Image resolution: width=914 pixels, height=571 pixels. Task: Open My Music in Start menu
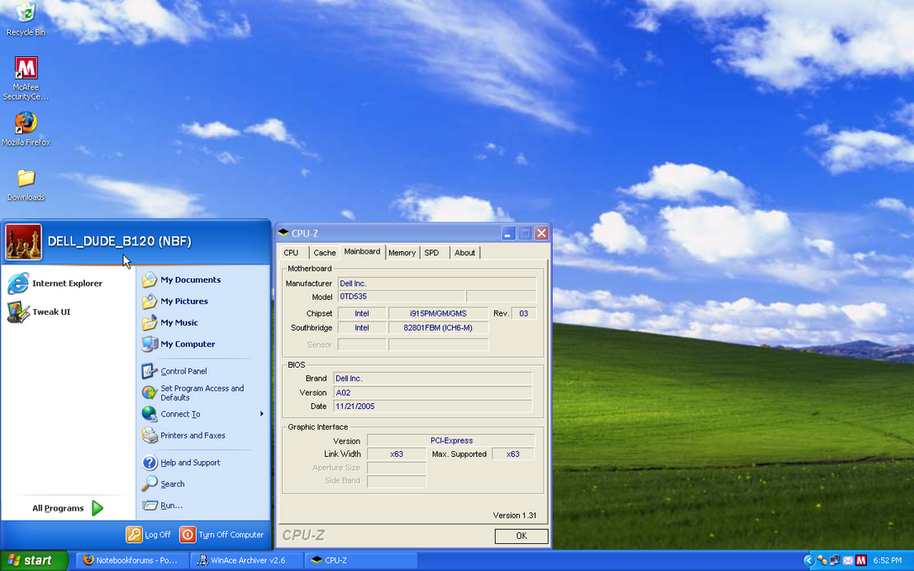pos(170,323)
